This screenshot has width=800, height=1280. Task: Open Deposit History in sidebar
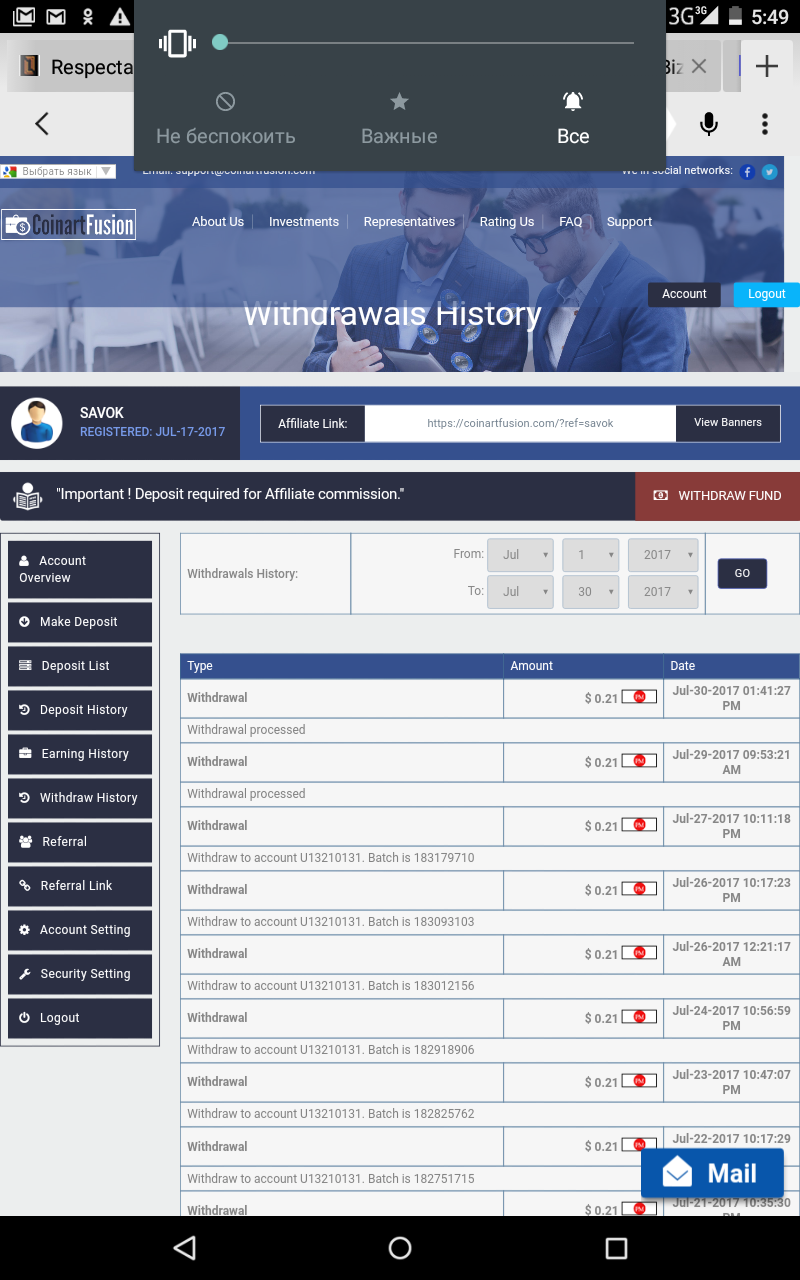click(x=80, y=710)
